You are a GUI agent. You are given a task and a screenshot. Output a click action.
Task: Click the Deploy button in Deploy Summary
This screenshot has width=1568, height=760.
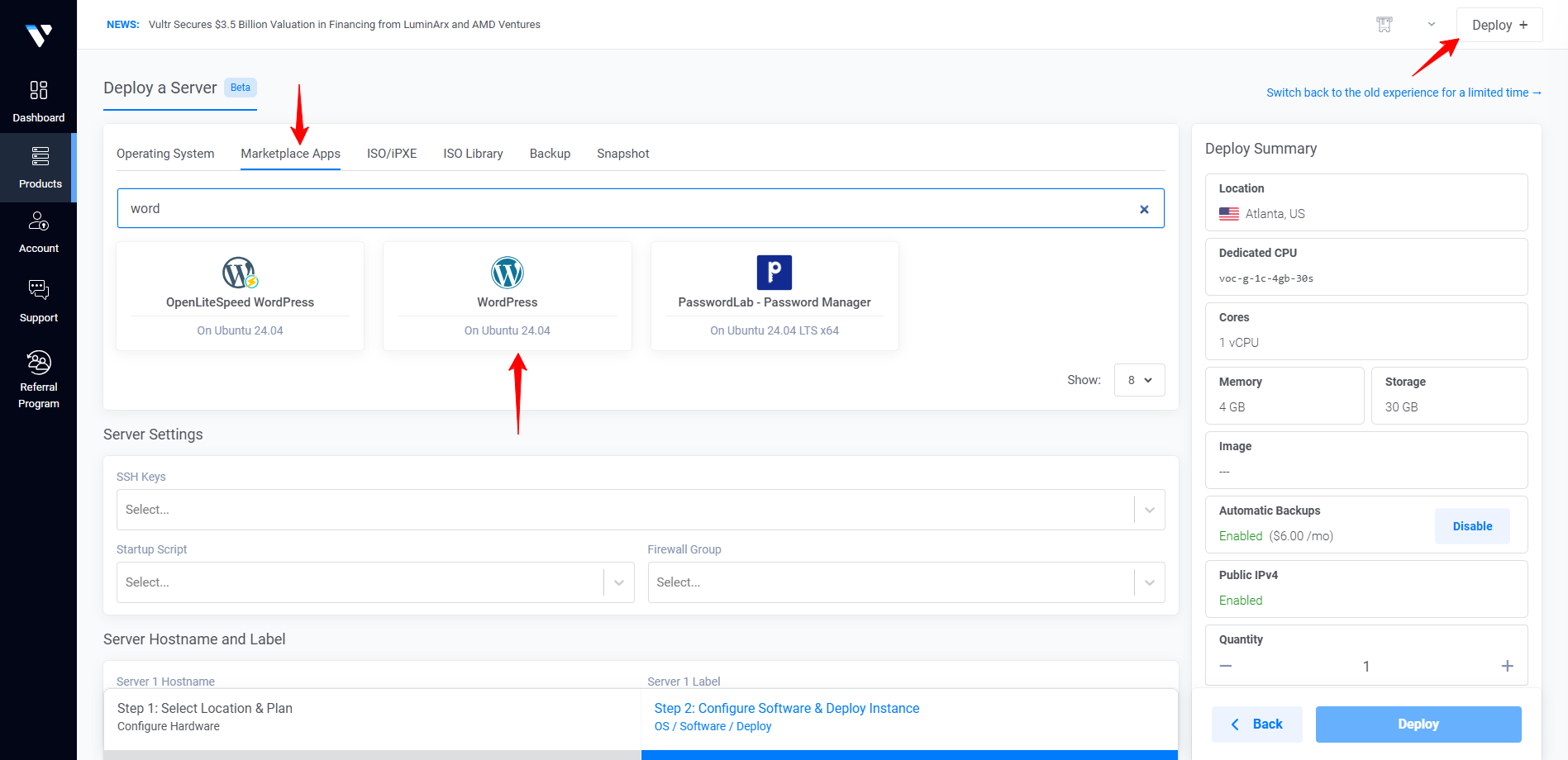click(1418, 724)
